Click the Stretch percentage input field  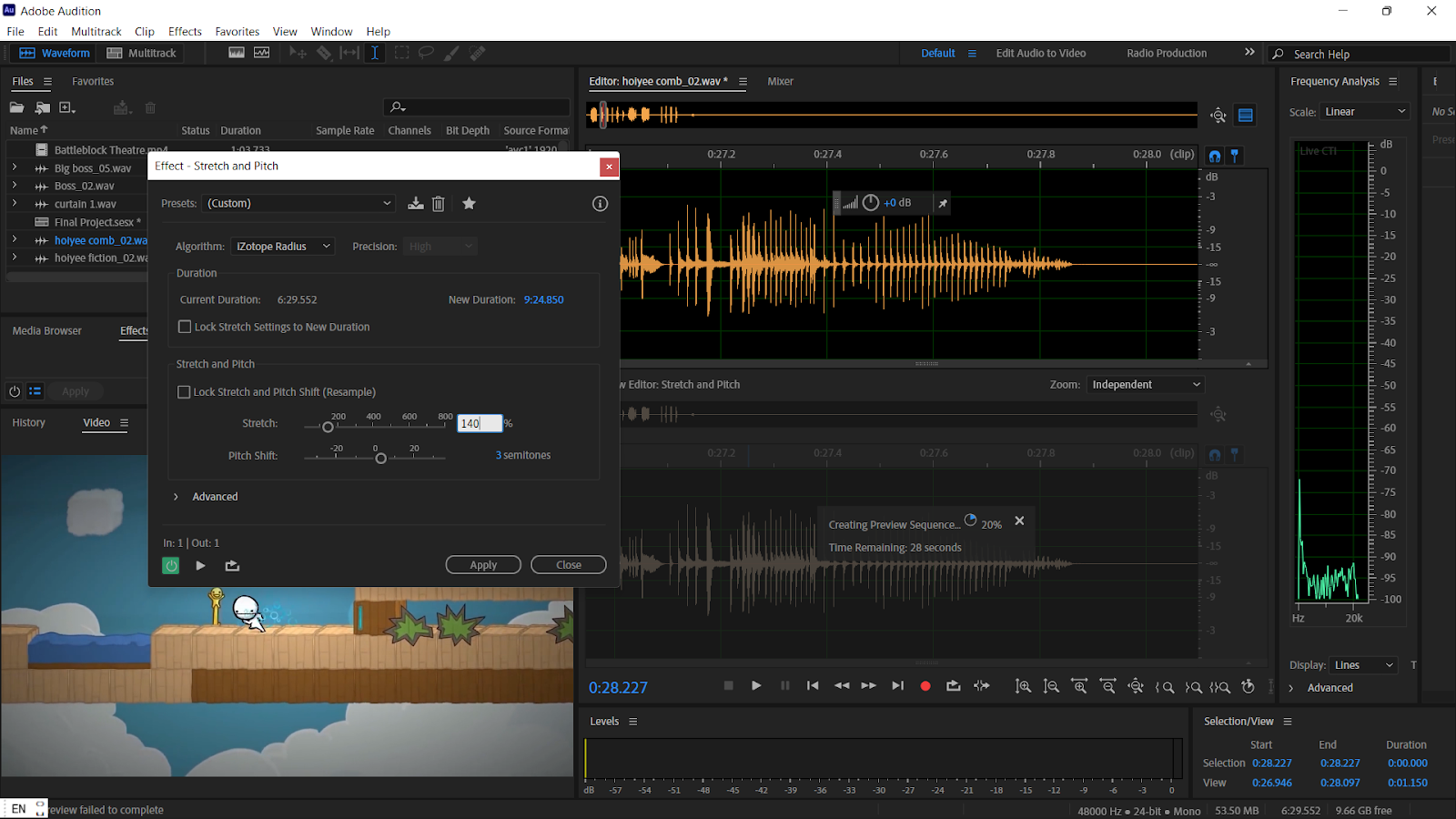[479, 423]
